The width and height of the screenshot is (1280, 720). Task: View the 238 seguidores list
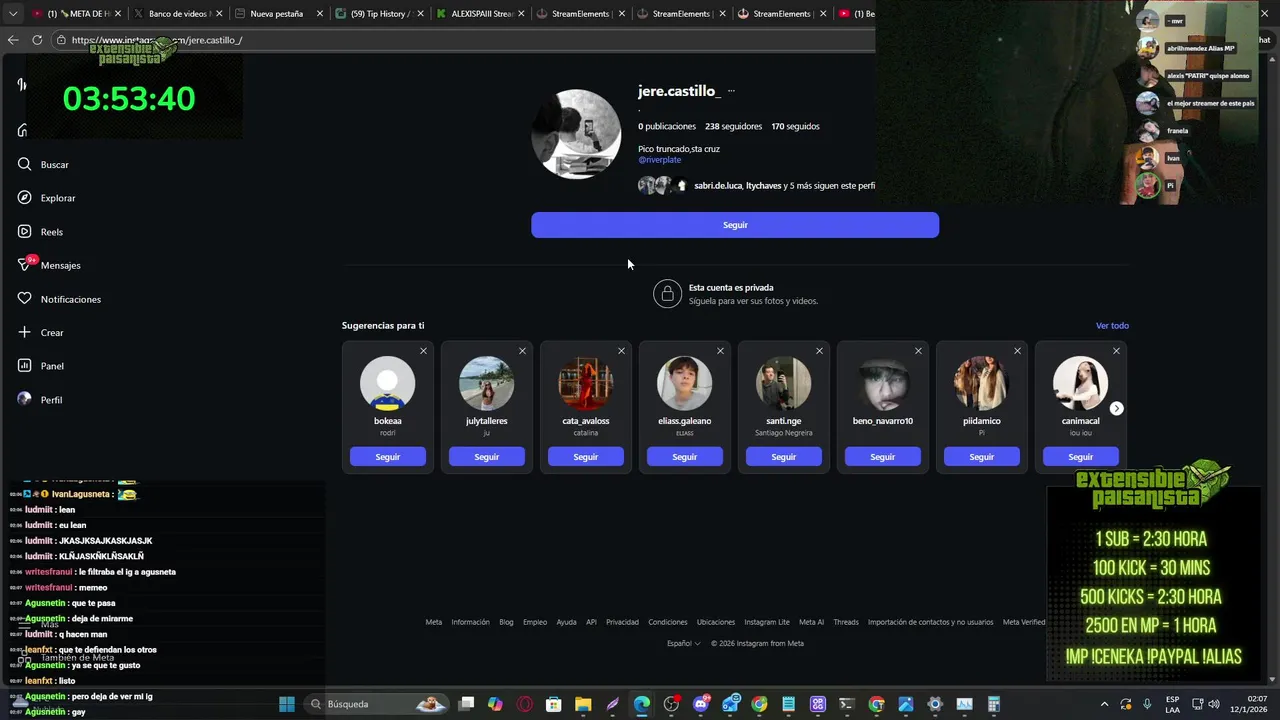(733, 127)
